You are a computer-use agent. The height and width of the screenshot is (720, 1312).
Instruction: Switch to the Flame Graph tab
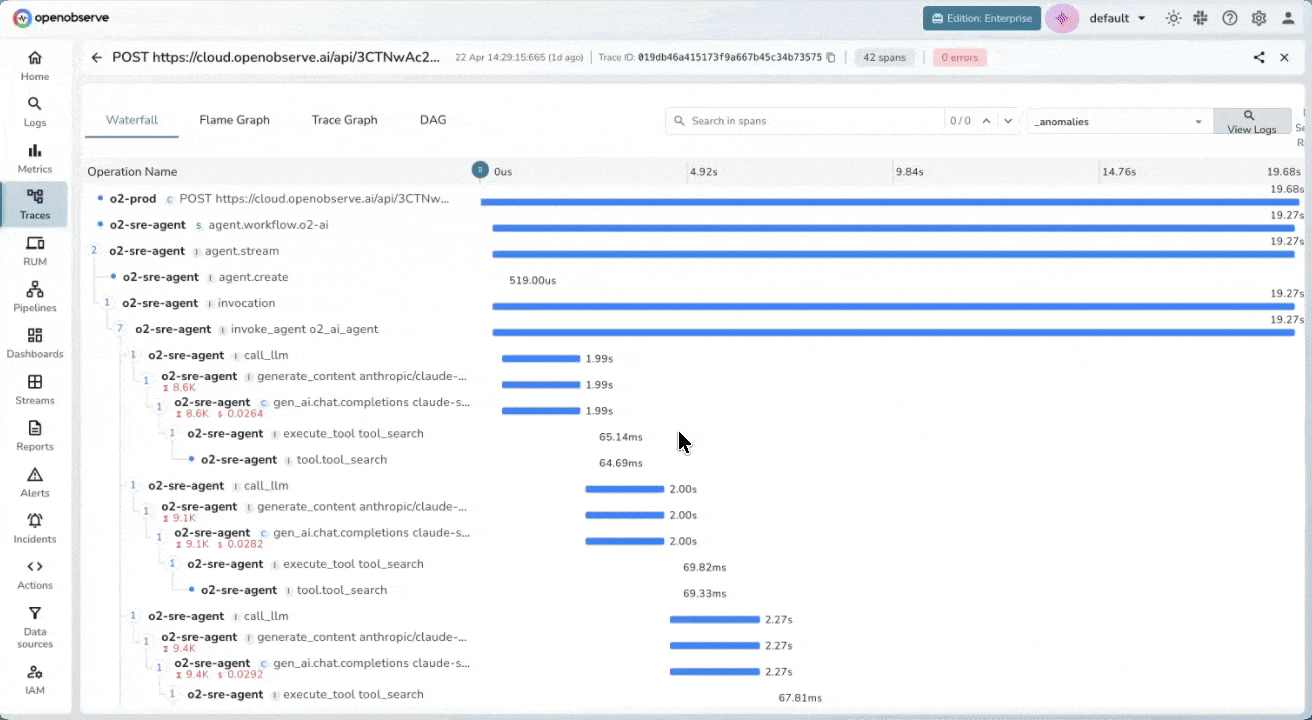click(234, 120)
